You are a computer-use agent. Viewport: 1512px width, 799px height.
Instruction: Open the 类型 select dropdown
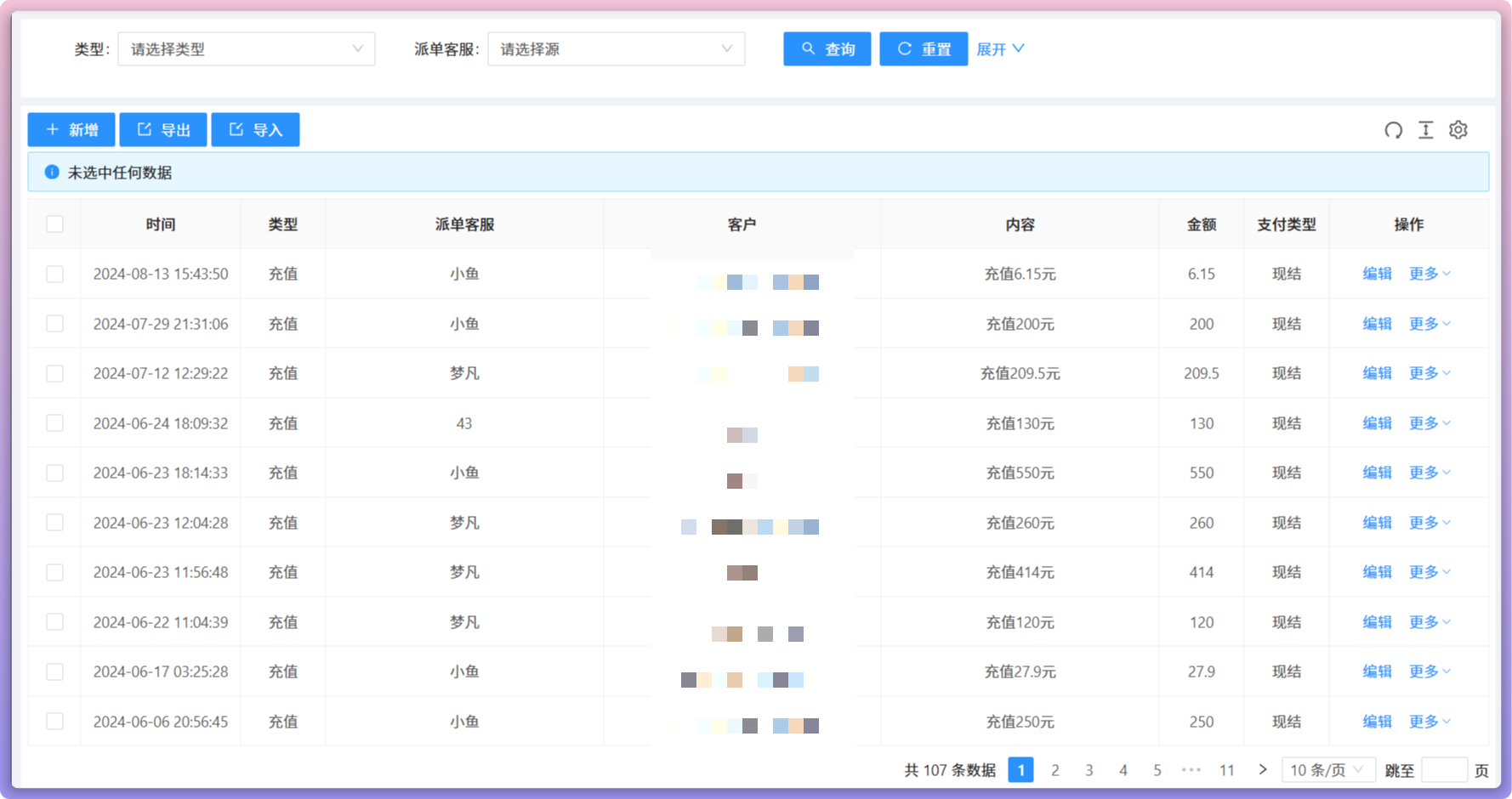tap(247, 49)
